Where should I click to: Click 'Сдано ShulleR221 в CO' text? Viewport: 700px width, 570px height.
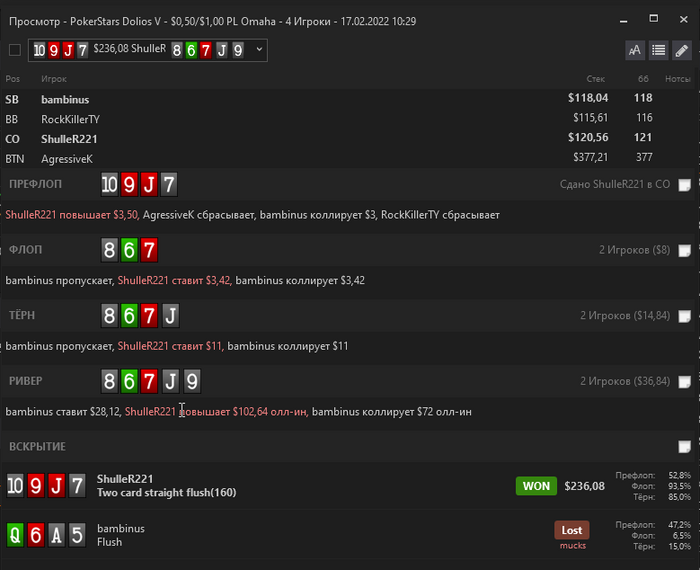[615, 184]
